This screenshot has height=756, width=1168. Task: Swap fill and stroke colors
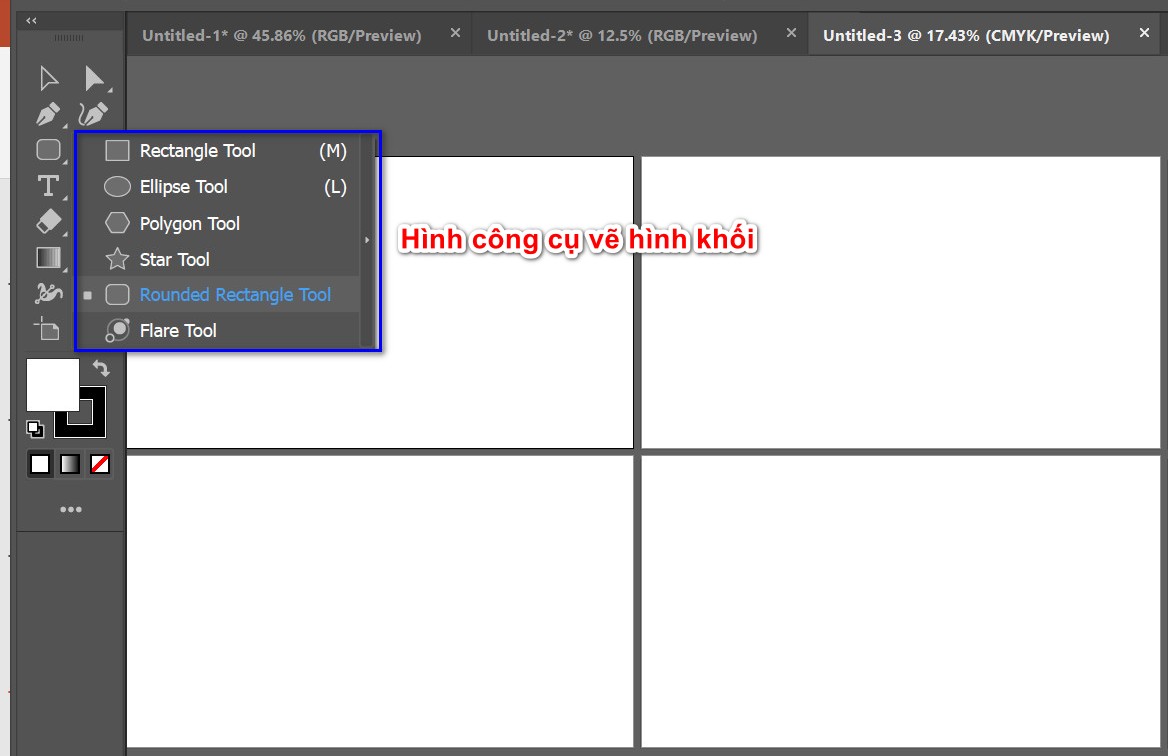(100, 368)
